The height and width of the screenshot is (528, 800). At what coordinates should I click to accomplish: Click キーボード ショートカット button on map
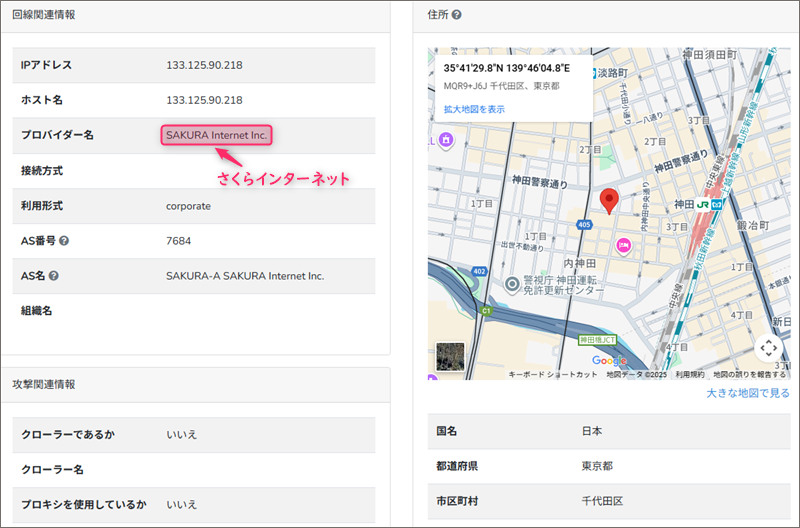tap(553, 375)
